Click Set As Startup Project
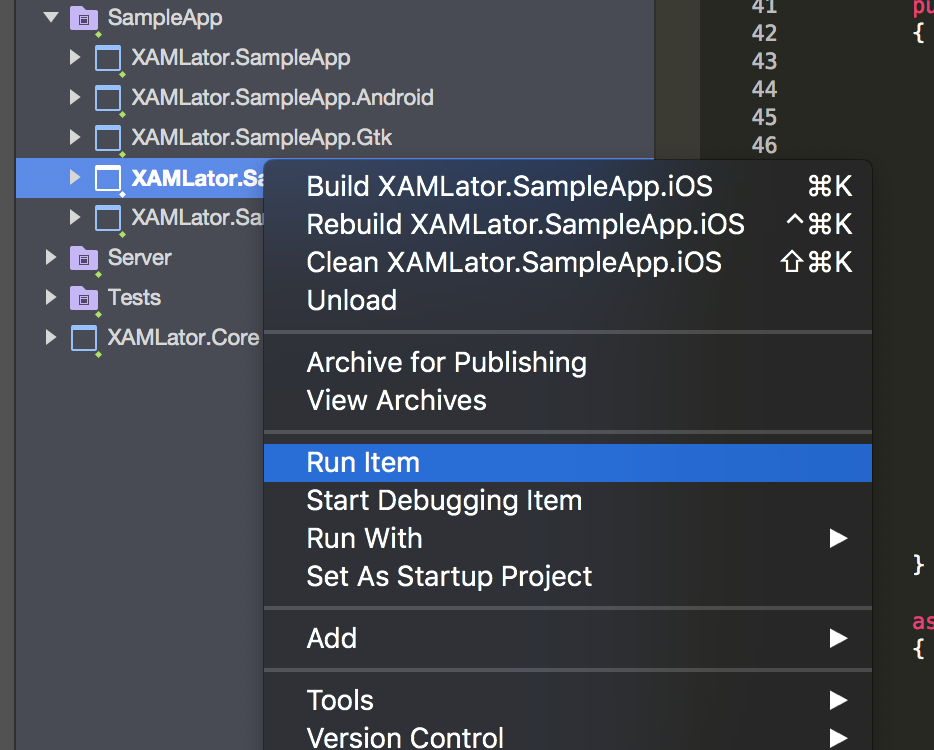934x750 pixels. click(x=449, y=577)
